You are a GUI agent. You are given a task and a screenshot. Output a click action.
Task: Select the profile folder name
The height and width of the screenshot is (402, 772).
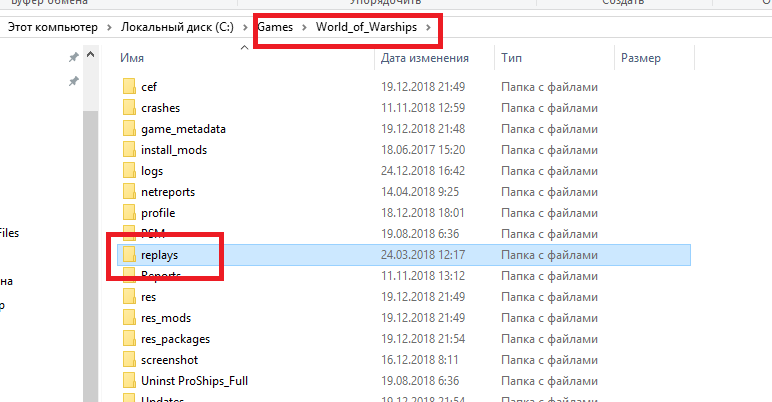click(x=158, y=213)
